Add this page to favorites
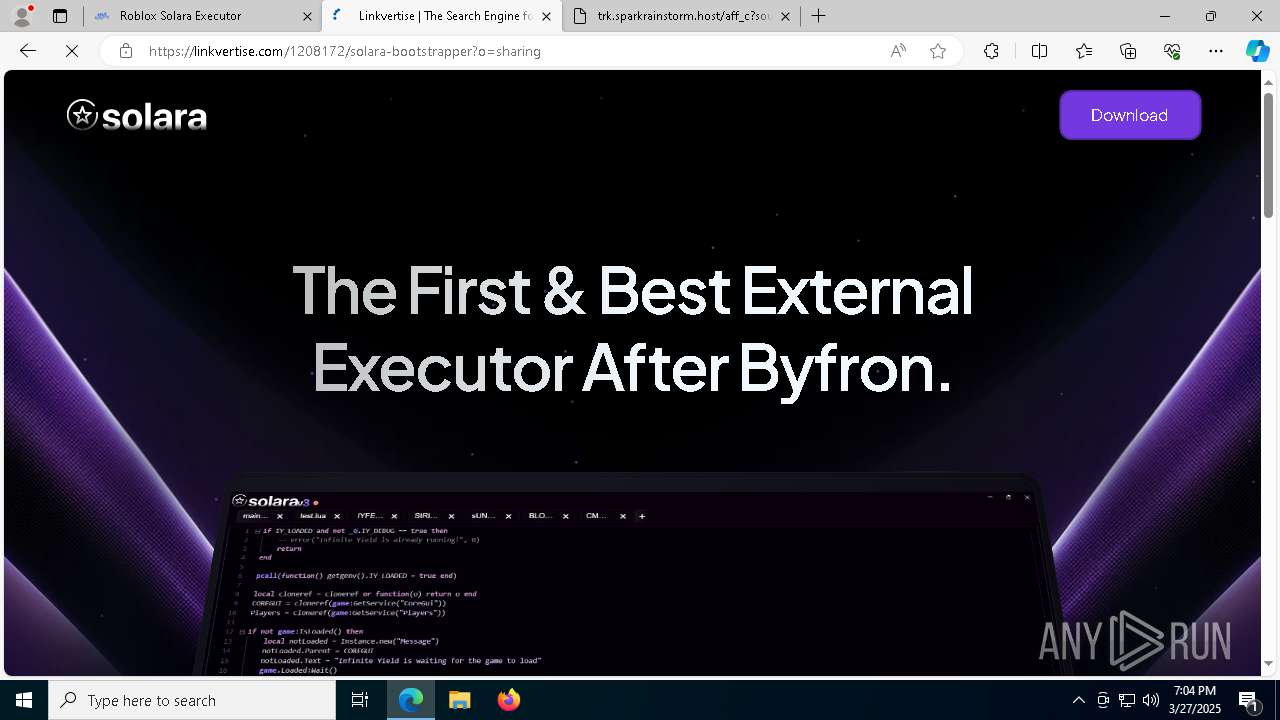This screenshot has width=1280, height=720. [x=938, y=51]
